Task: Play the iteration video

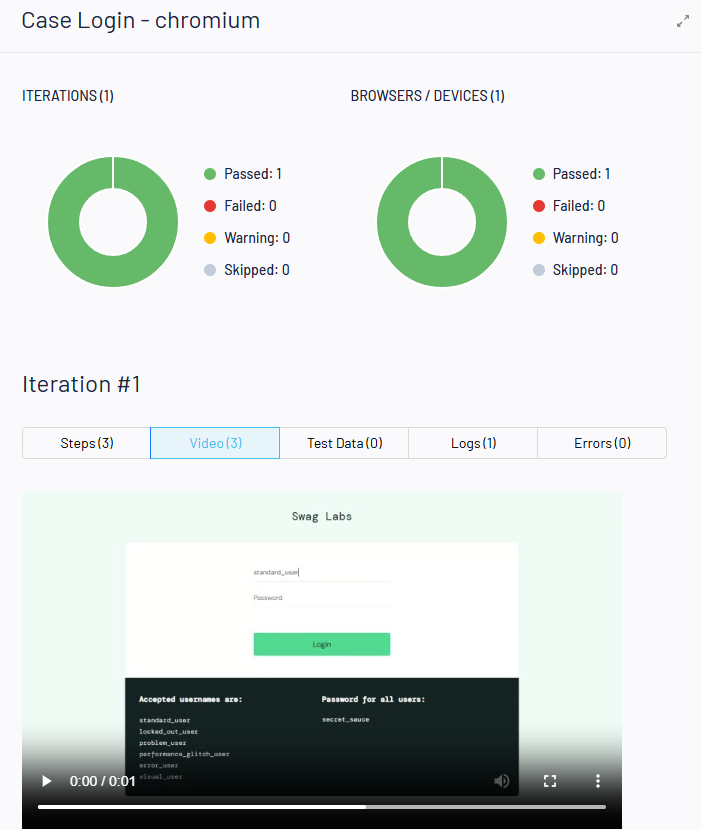Action: click(x=47, y=781)
